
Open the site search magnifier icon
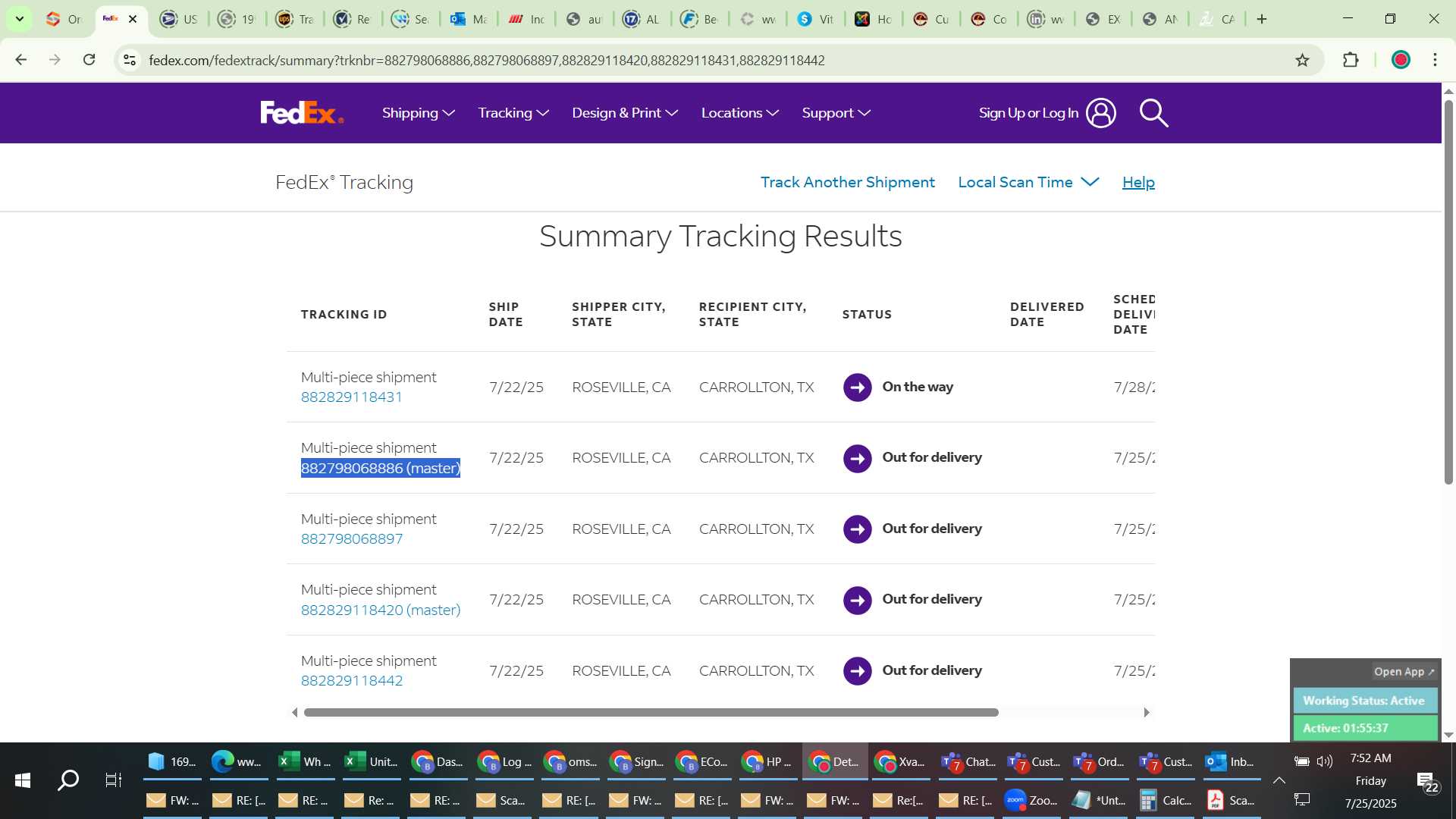[1153, 113]
